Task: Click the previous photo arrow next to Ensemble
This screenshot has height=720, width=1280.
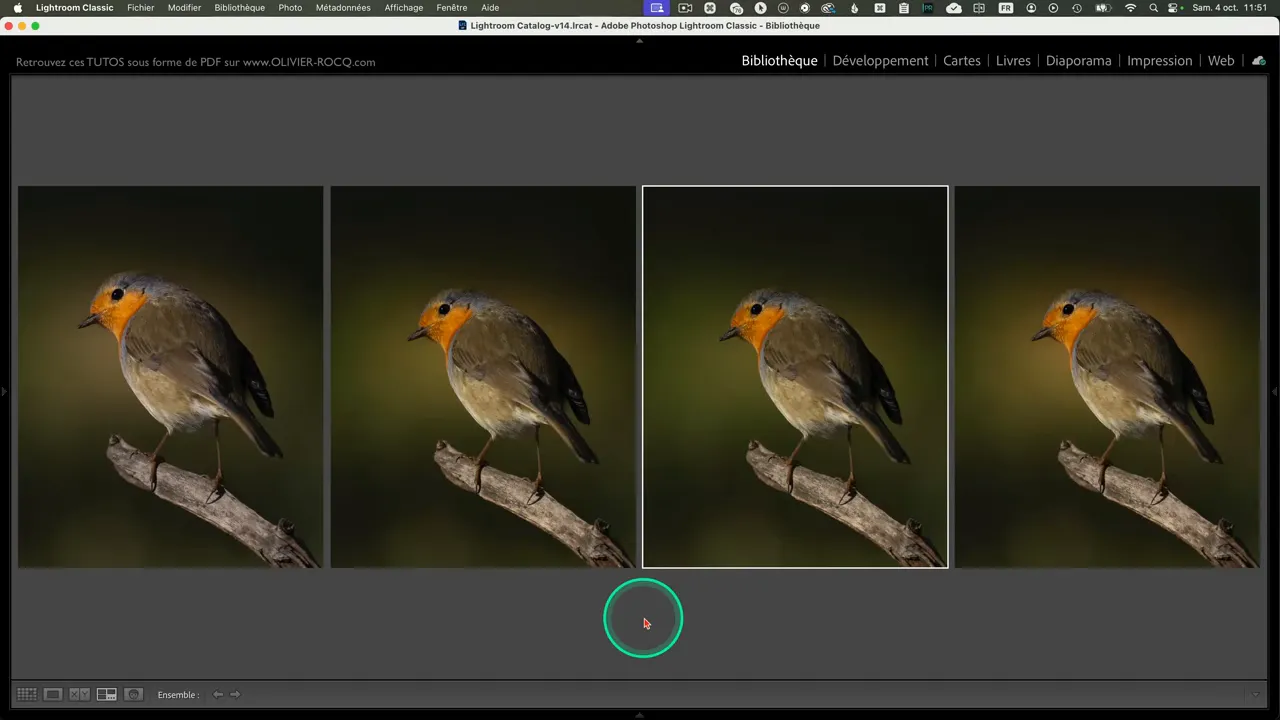Action: click(218, 694)
